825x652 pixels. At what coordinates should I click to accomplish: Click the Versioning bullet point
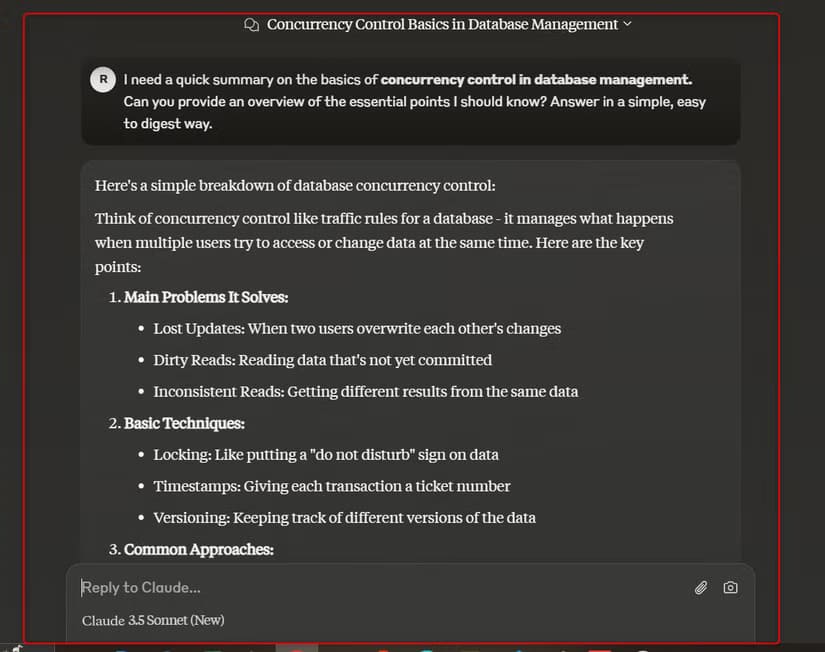pyautogui.click(x=344, y=518)
